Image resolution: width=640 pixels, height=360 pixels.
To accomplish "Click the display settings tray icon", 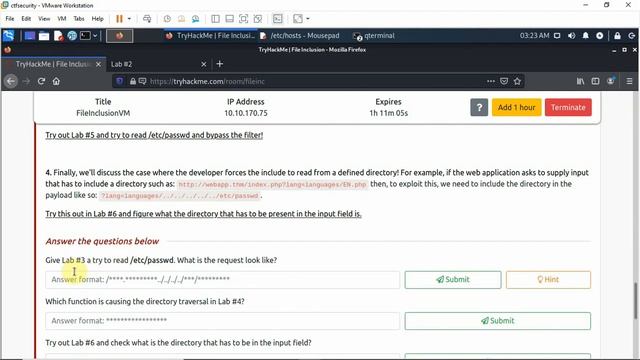I will (557, 36).
